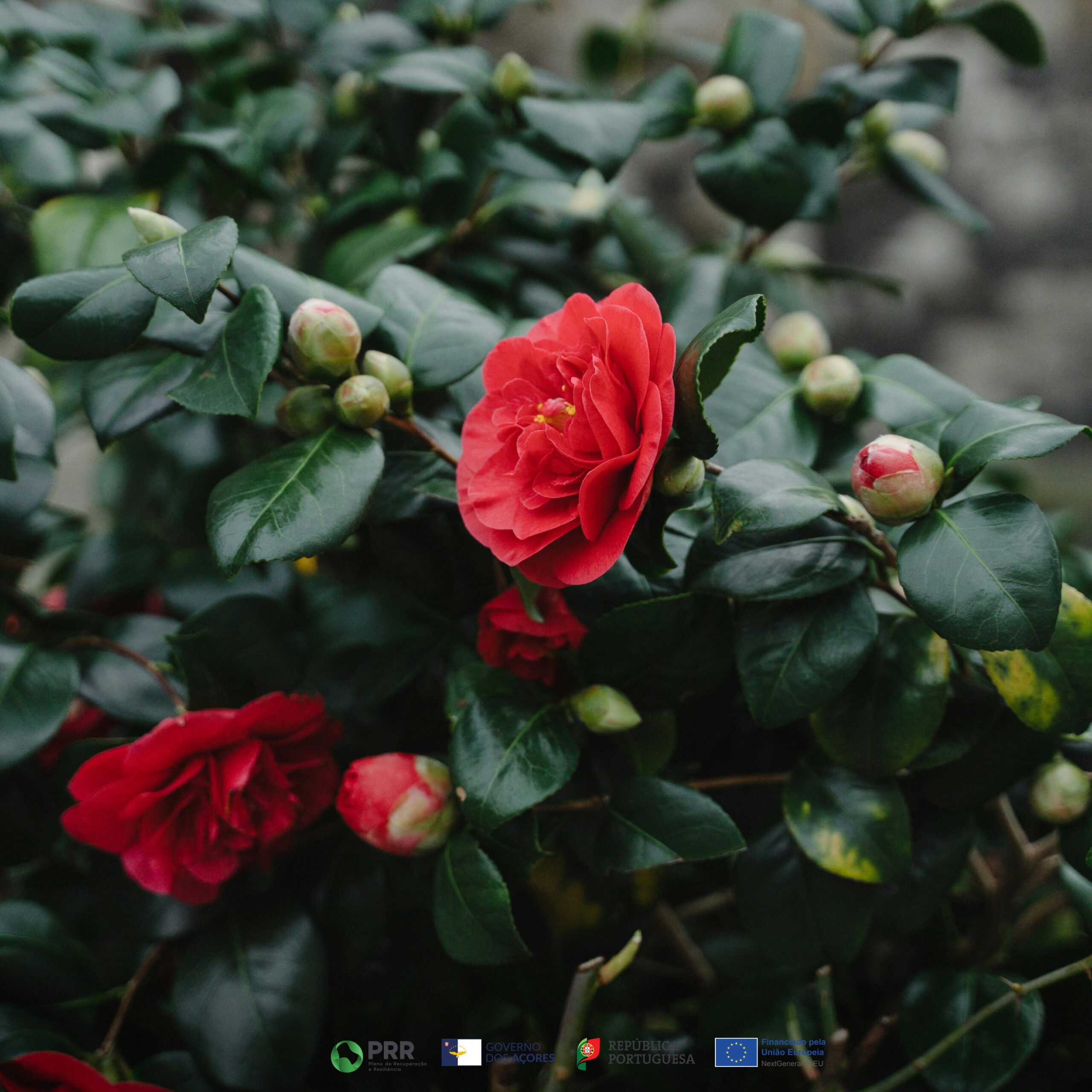The image size is (1092, 1092).
Task: Click the PRR bold text
Action: pos(391,1050)
